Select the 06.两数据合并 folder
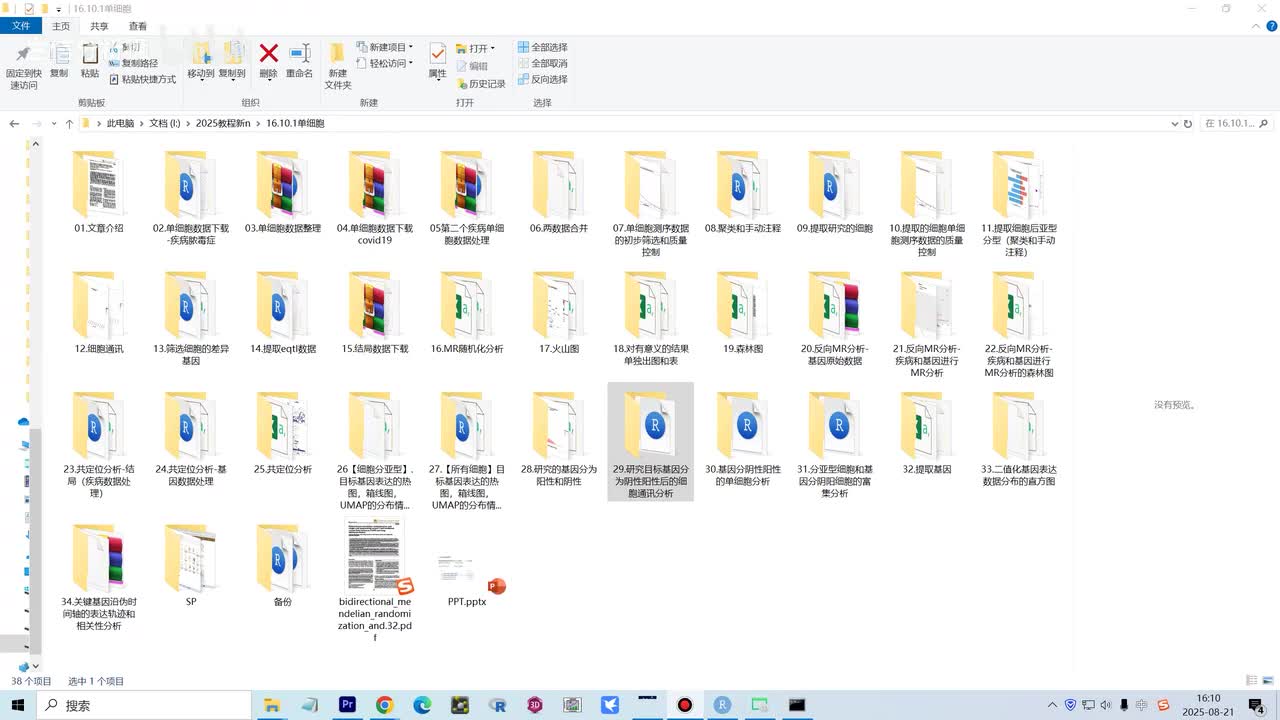 click(559, 193)
